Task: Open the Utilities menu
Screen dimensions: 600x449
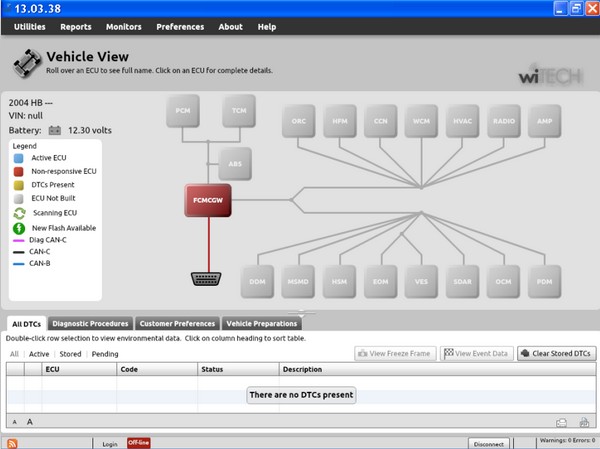Action: tap(29, 27)
